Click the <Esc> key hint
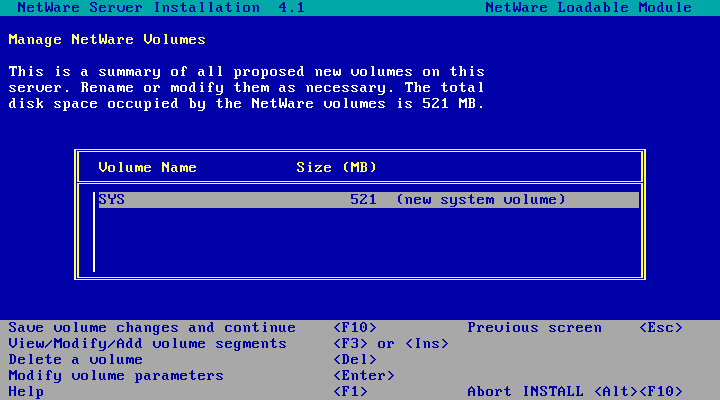Viewport: 720px width, 400px height. tap(661, 328)
